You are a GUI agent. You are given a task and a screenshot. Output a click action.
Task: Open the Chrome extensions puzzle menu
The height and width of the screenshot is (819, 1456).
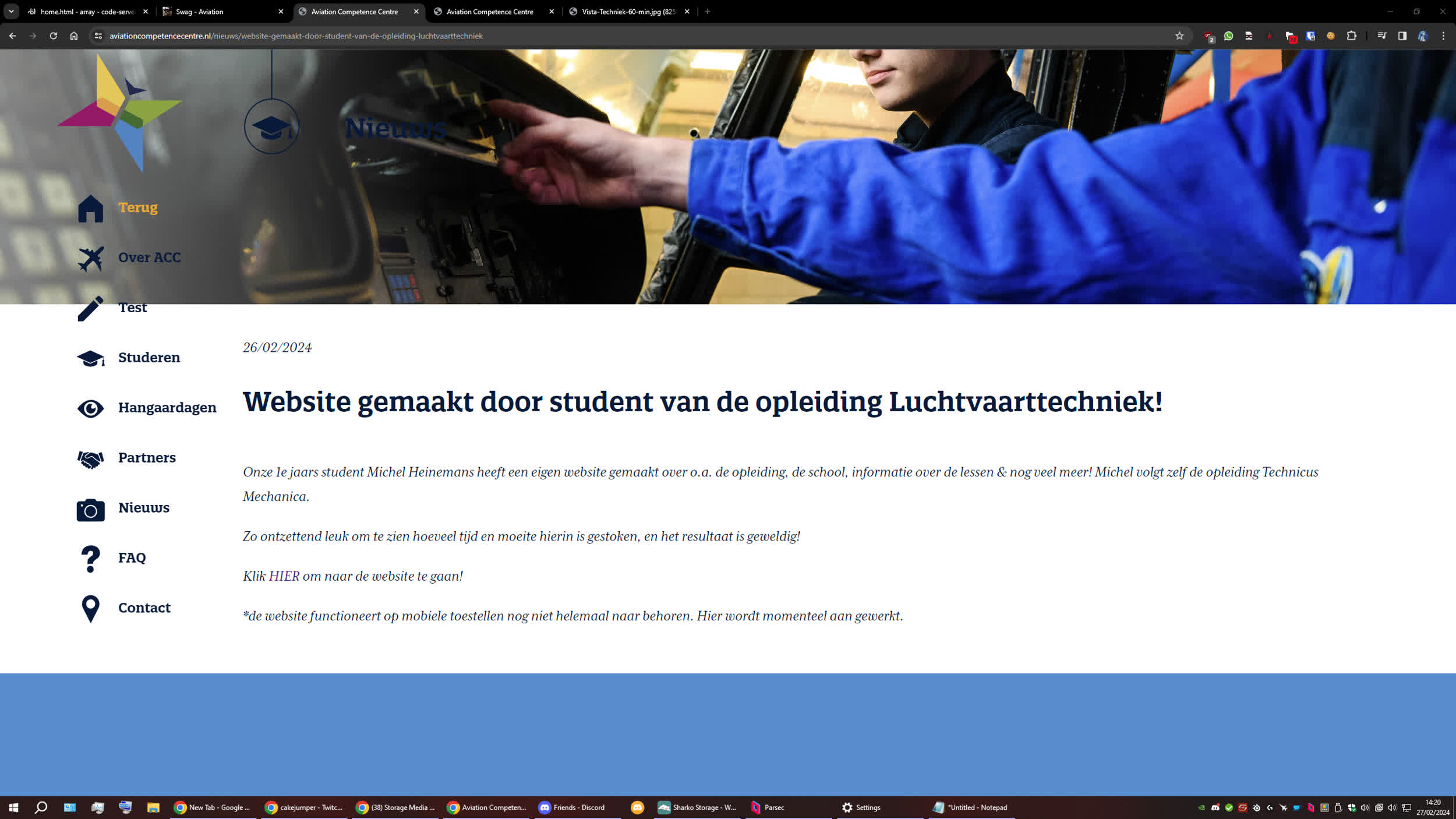[1351, 36]
